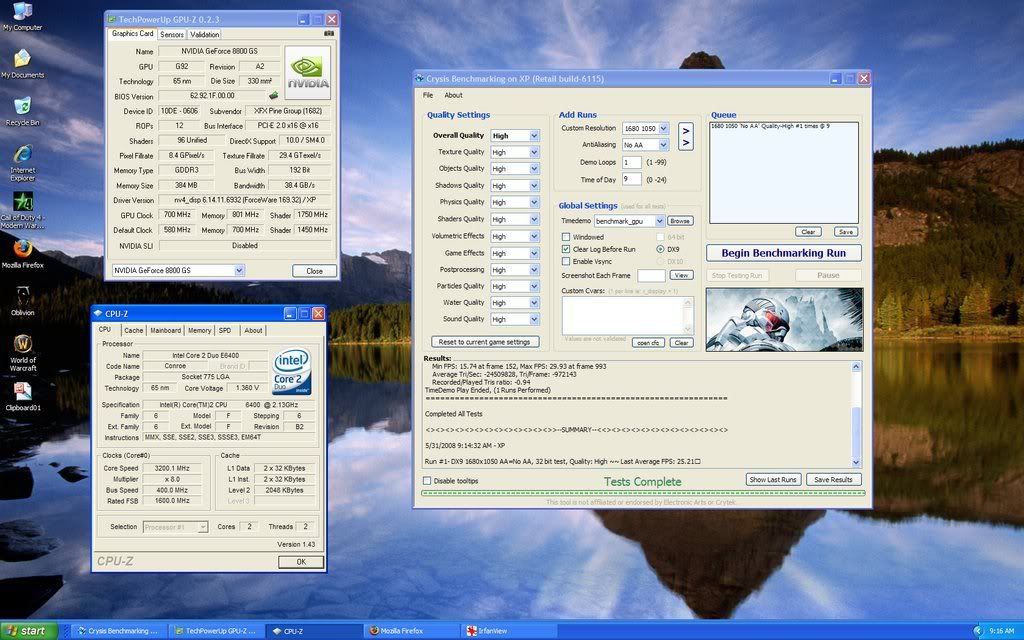The height and width of the screenshot is (640, 1024).
Task: Switch to the Validation tab in GPU-Z
Action: pyautogui.click(x=205, y=35)
